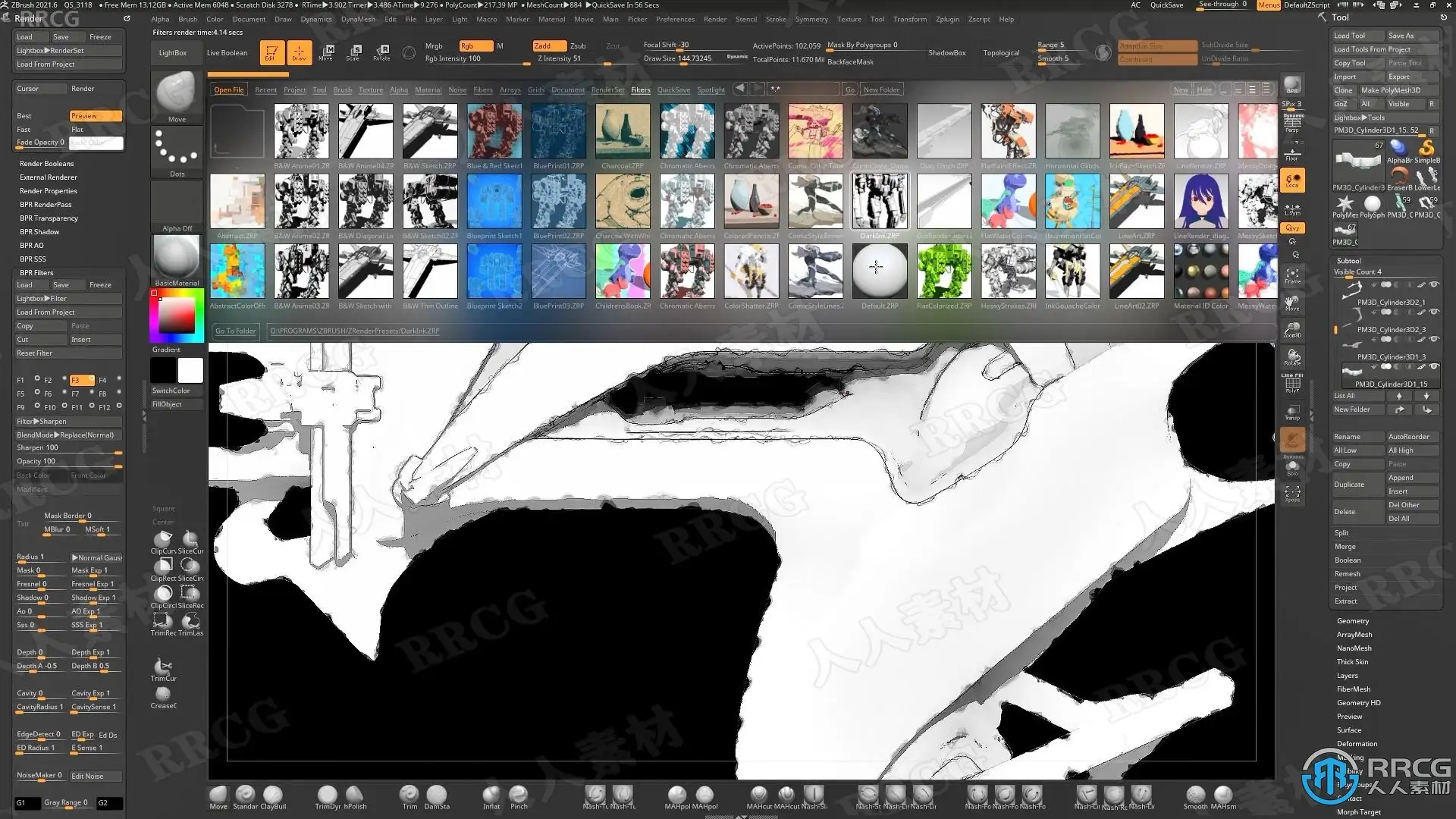This screenshot has width=1456, height=819.
Task: Enable Local symmetry L.Sym icon
Action: pyautogui.click(x=1292, y=209)
